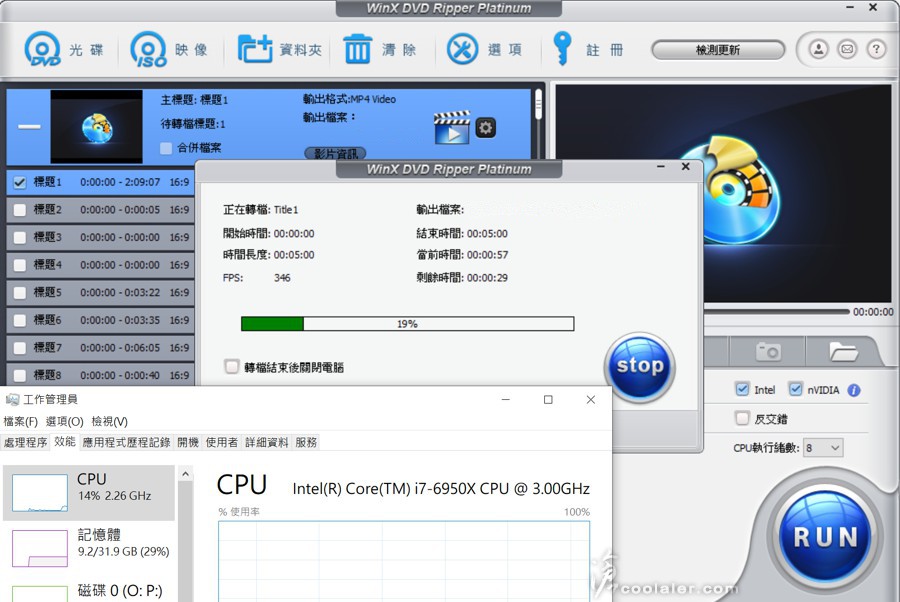Image resolution: width=900 pixels, height=602 pixels.
Task: Select the 磁碟 0 disk item in sidebar
Action: click(x=89, y=590)
